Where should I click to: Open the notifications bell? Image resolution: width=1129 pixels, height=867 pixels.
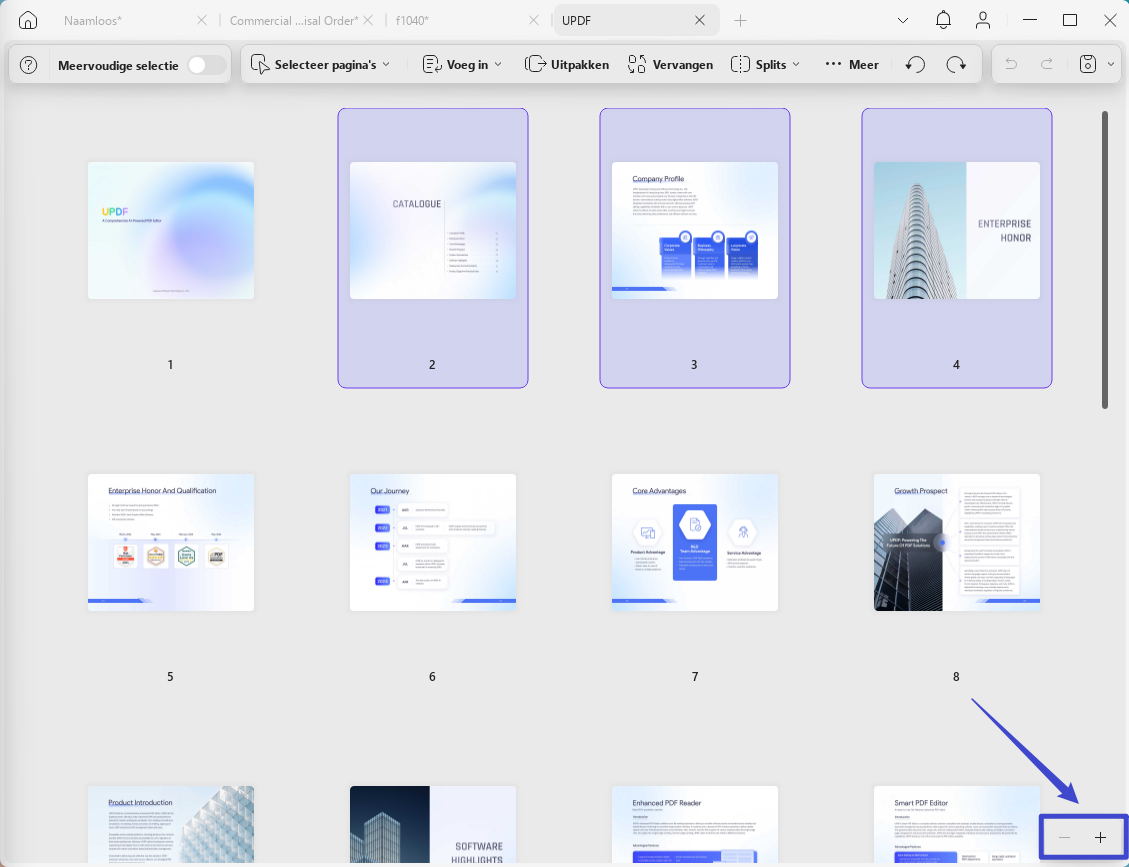943,20
